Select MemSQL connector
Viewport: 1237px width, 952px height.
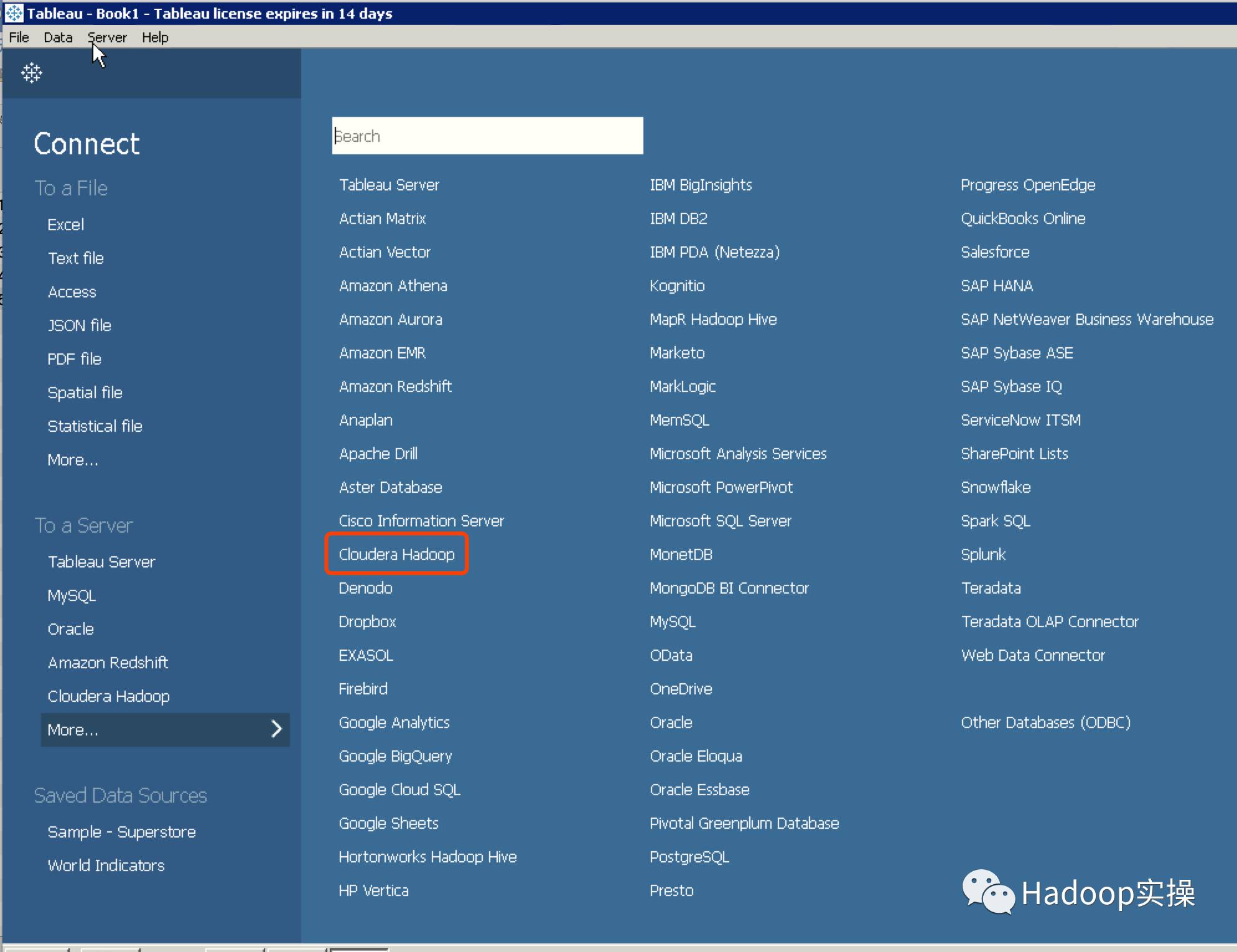tap(679, 420)
